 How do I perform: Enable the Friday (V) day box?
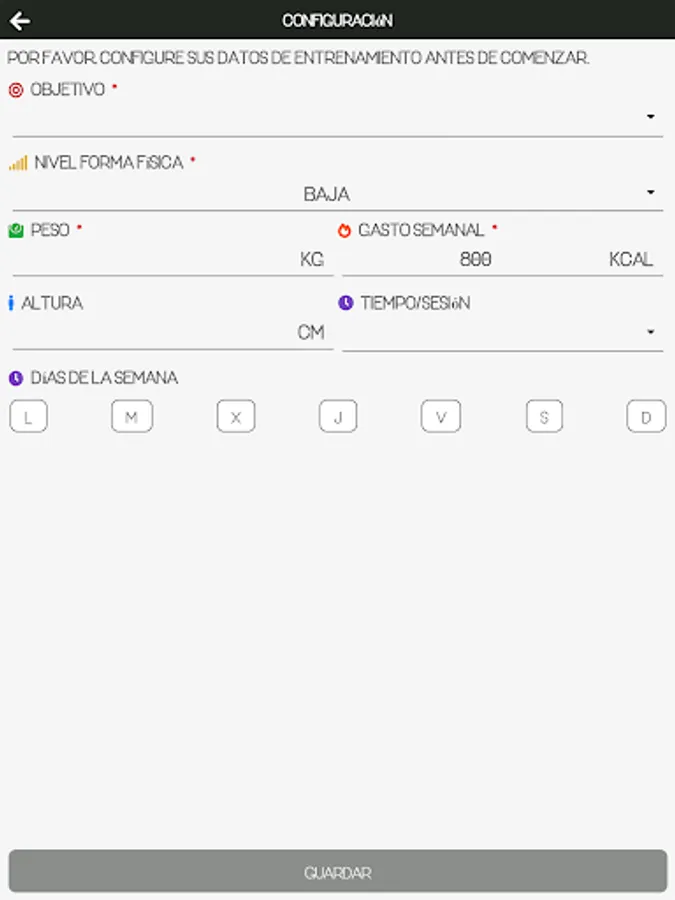pyautogui.click(x=440, y=417)
